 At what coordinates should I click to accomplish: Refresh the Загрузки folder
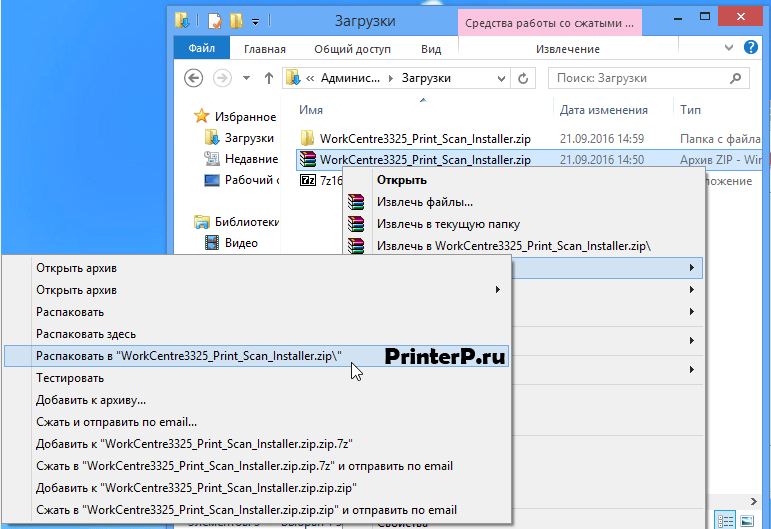coord(523,78)
